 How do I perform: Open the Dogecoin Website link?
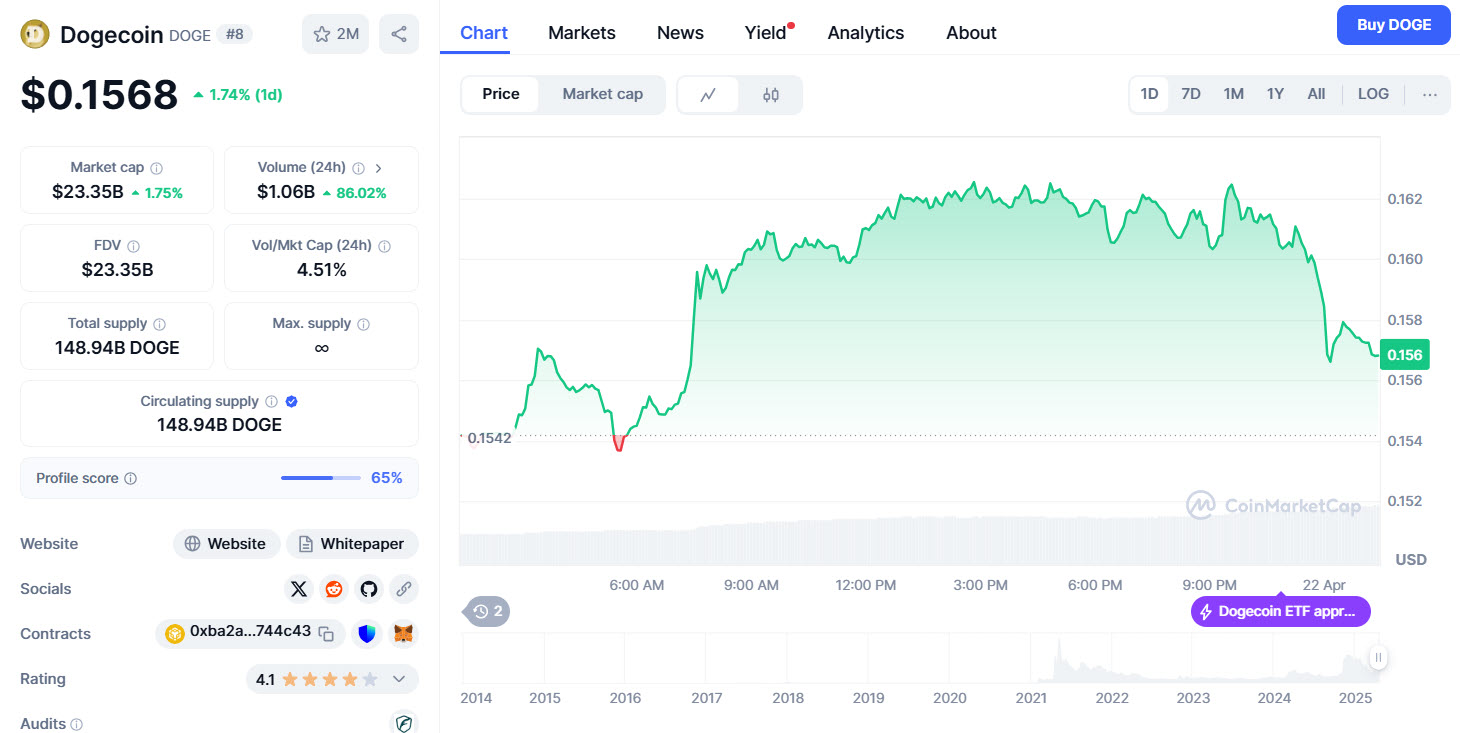pos(227,544)
